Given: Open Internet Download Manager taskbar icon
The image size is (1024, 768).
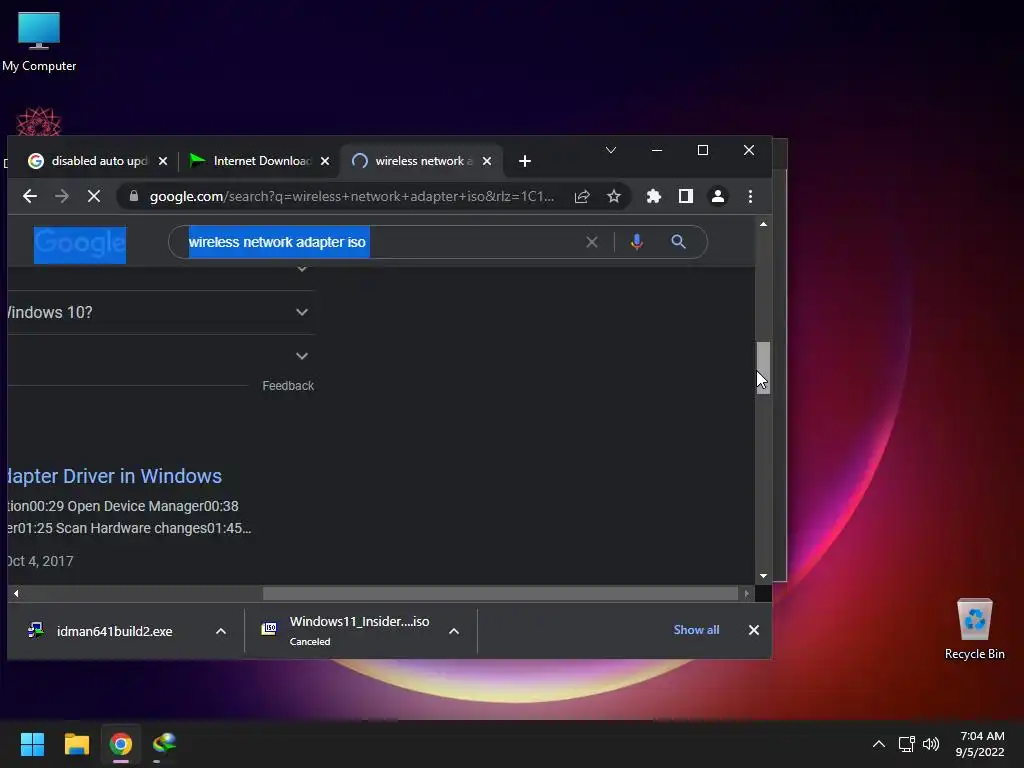Looking at the screenshot, I should 164,744.
